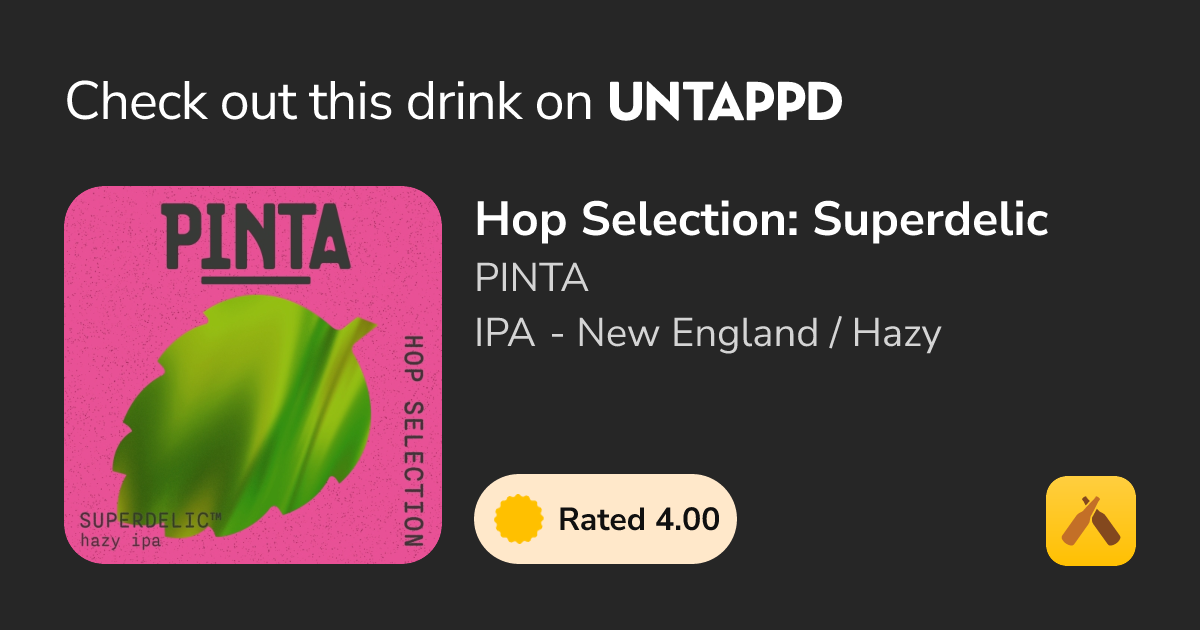Click the 'Rated 4.00' badge
The image size is (1200, 630).
[605, 519]
